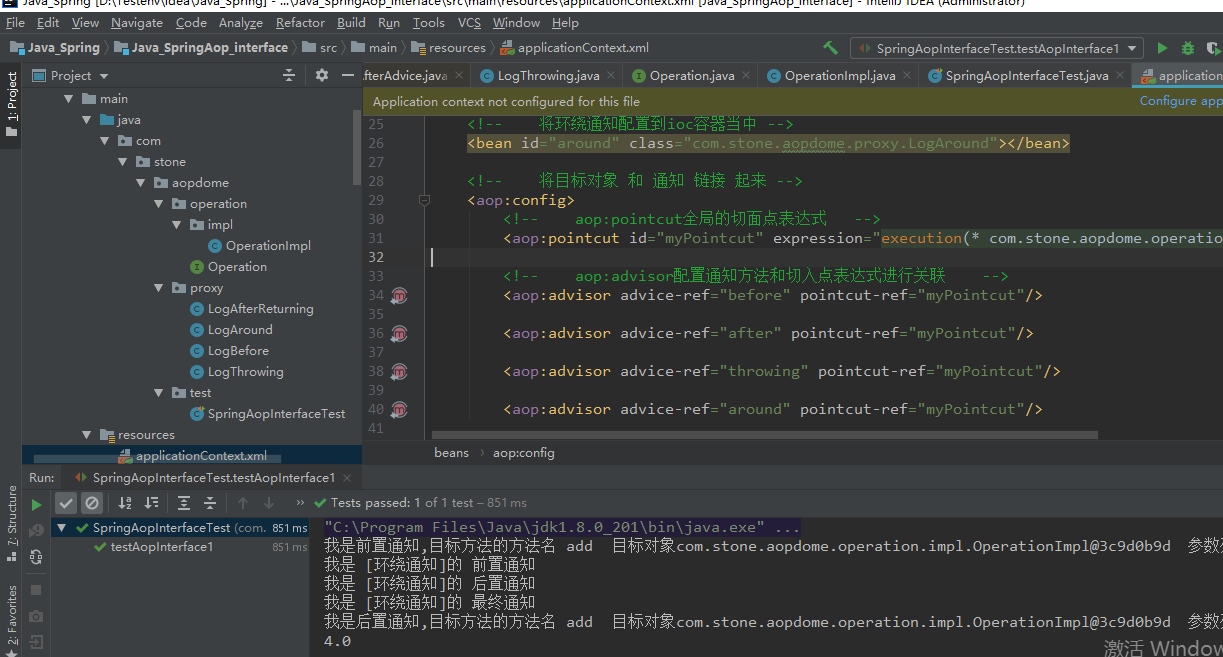Click resources in navigation bar
Viewport: 1223px width, 657px height.
448,48
